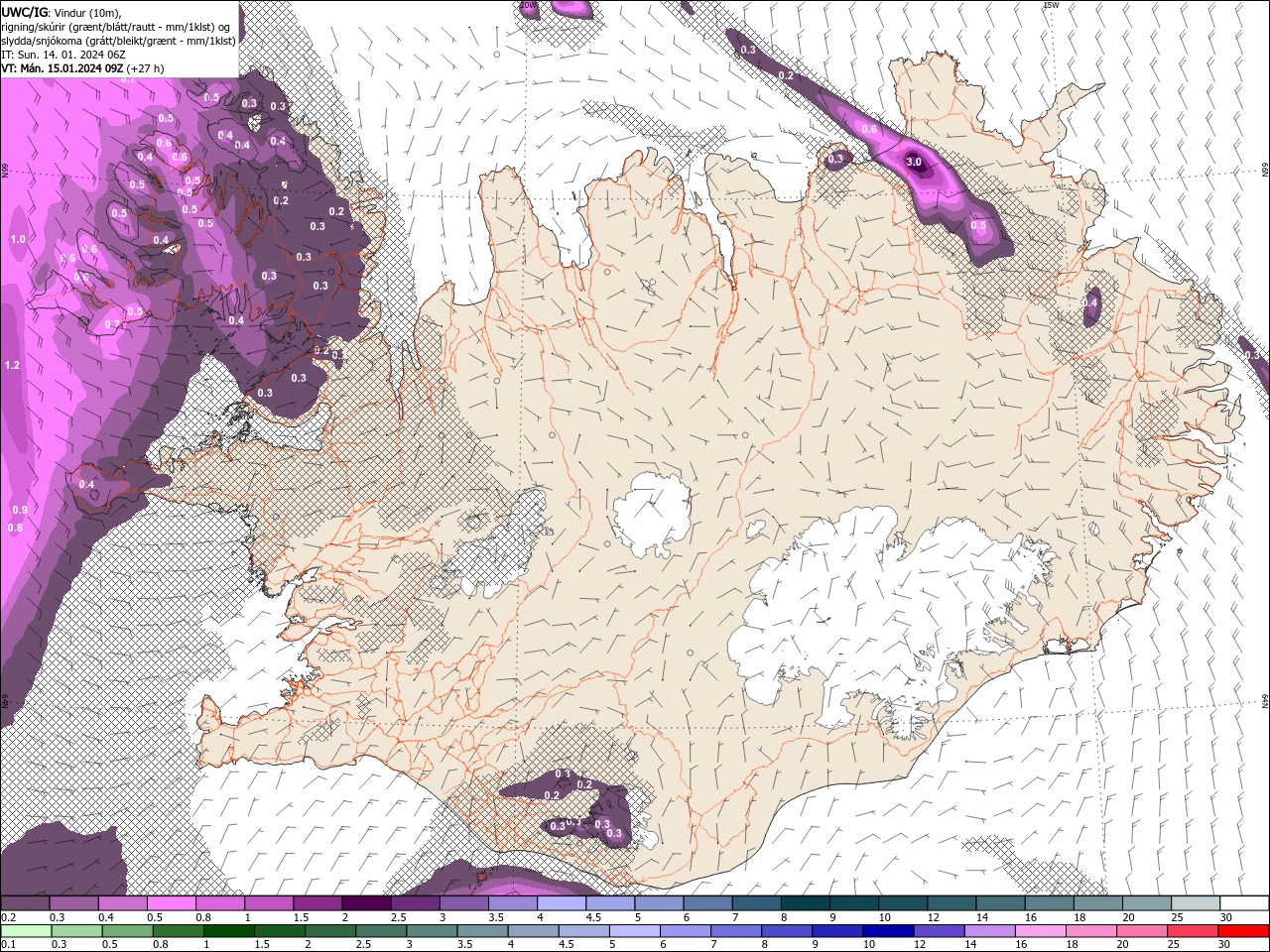The width and height of the screenshot is (1270, 952).
Task: Click the grey-purple swatch labeled 0.2 in upper legend
Action: (x=25, y=903)
